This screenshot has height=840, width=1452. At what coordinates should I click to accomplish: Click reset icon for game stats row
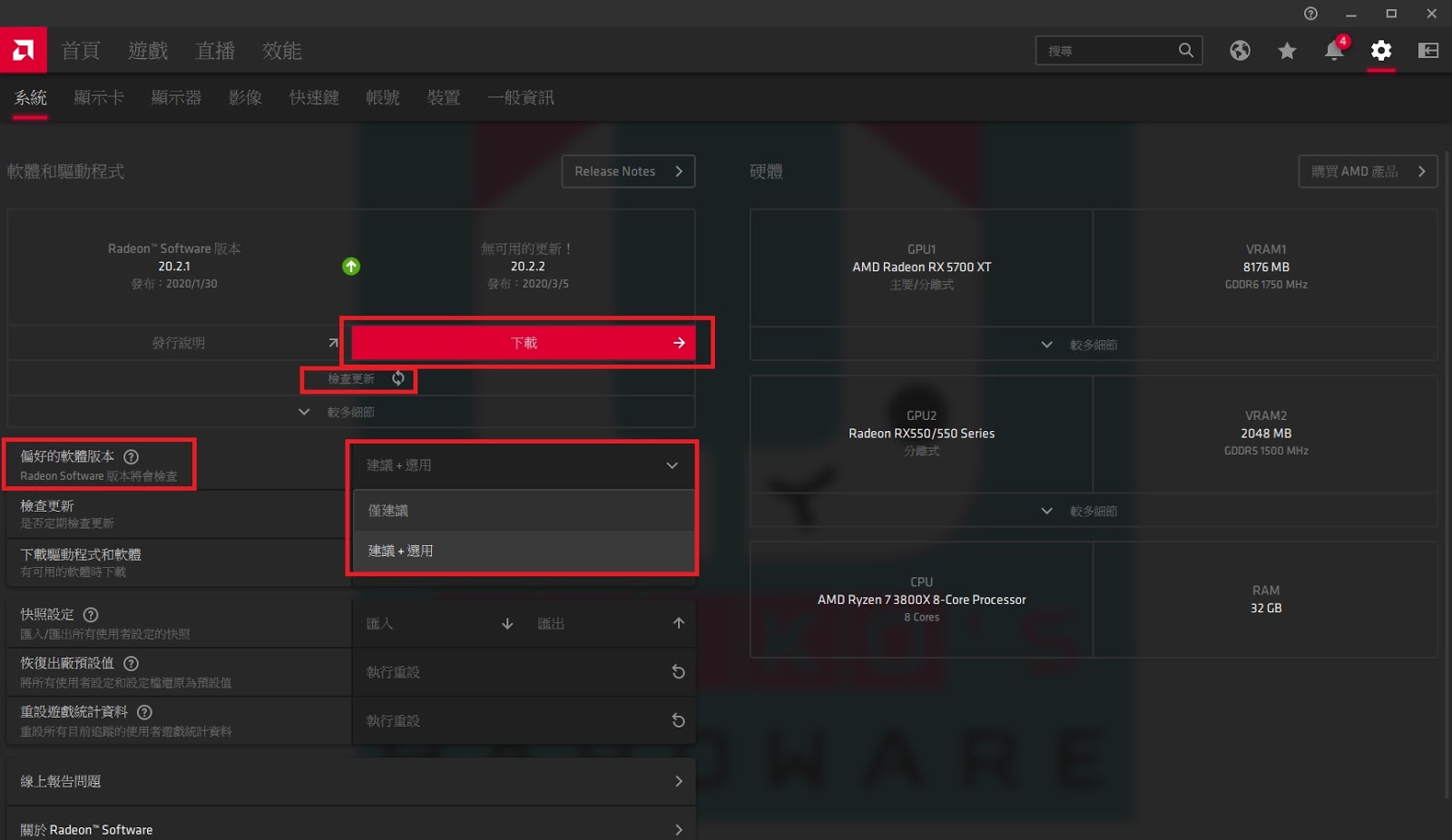tap(678, 721)
